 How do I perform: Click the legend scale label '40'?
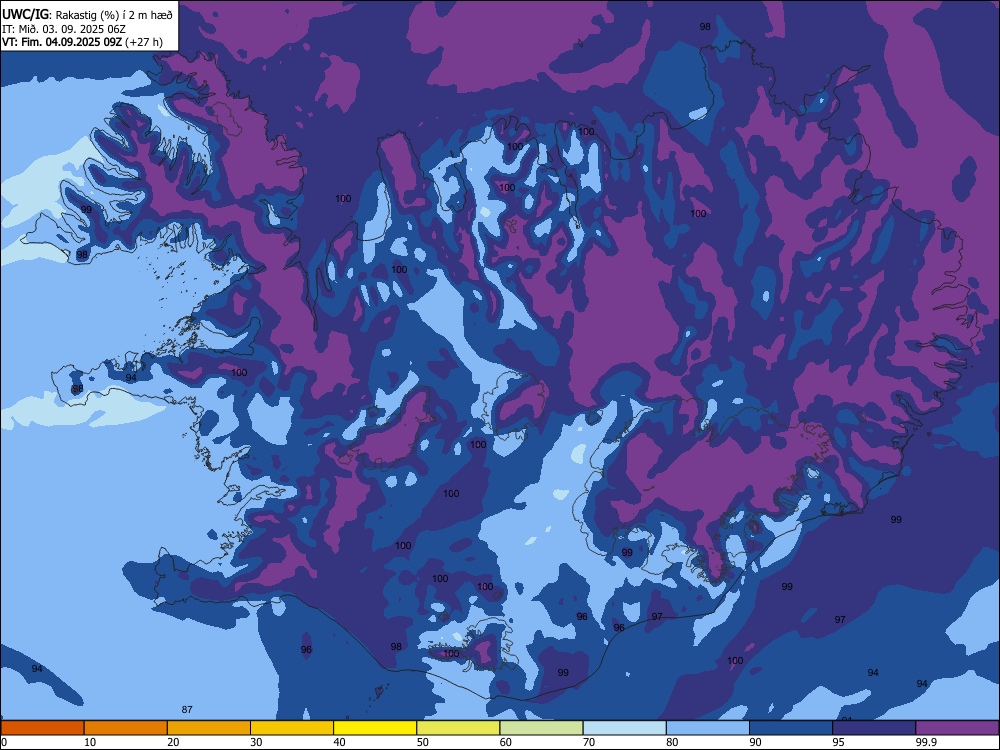[x=339, y=742]
